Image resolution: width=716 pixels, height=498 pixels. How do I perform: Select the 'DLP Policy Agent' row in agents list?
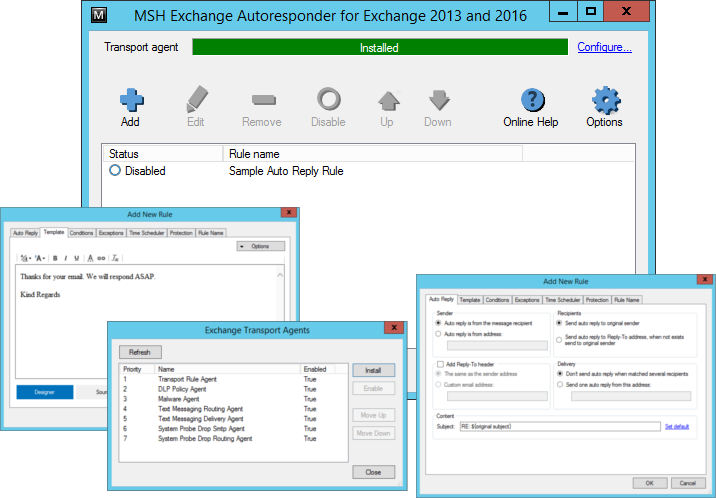coord(233,389)
